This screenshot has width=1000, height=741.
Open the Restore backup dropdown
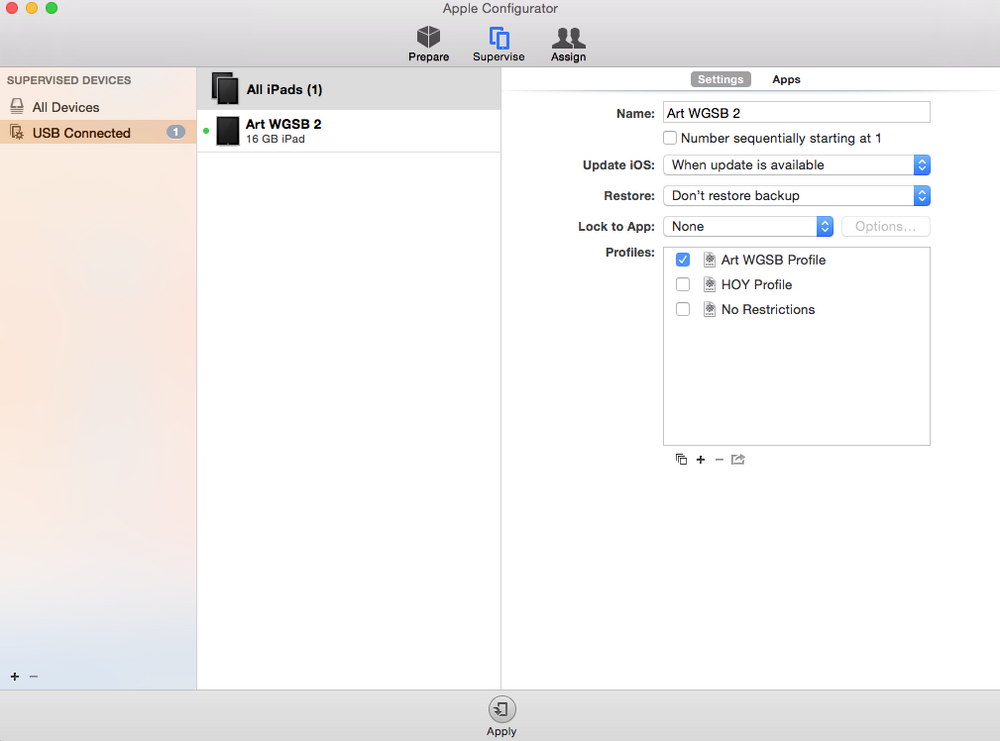(797, 196)
